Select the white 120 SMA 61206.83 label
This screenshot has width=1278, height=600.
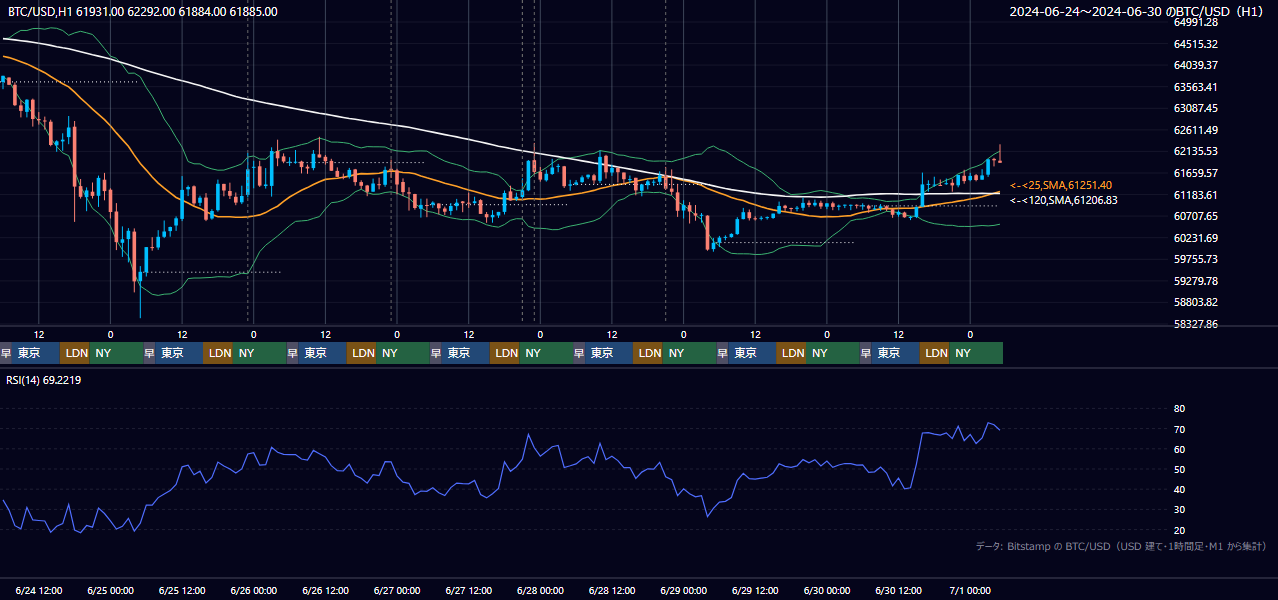(x=1064, y=200)
